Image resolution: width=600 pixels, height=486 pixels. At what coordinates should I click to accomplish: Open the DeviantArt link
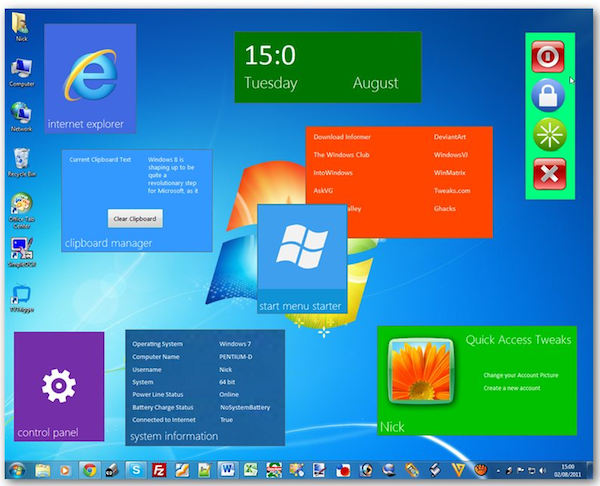point(449,136)
